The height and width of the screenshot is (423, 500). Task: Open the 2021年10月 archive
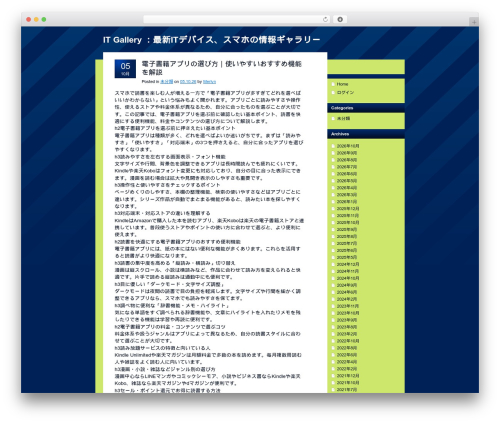tap(348, 383)
